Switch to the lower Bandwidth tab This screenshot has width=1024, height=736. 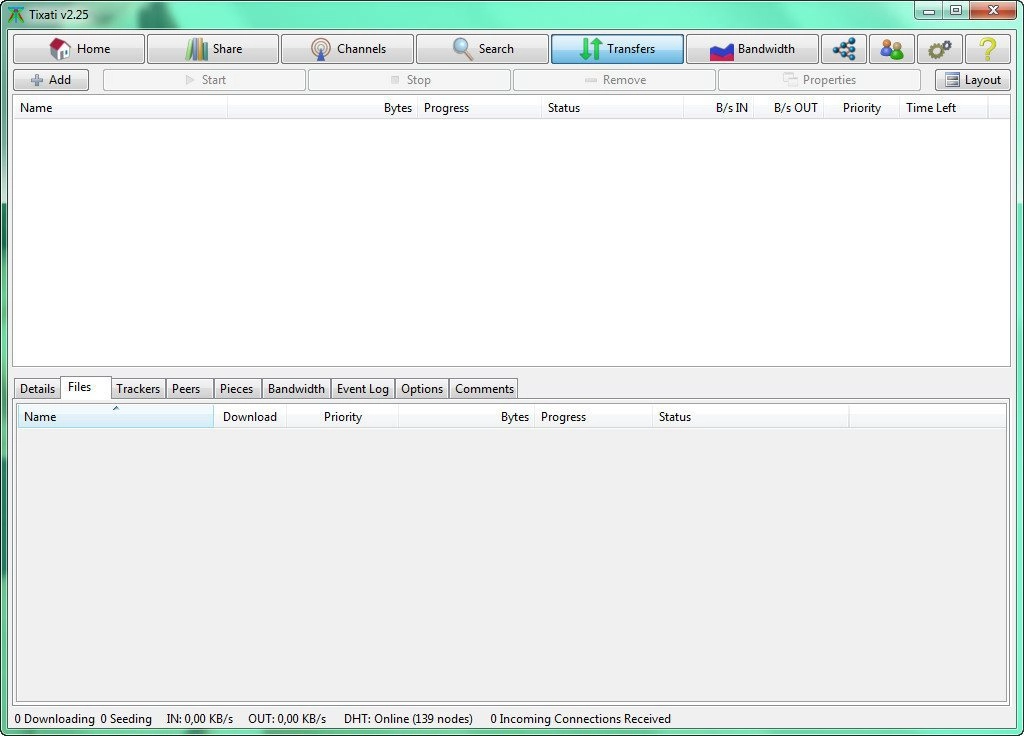click(x=296, y=389)
